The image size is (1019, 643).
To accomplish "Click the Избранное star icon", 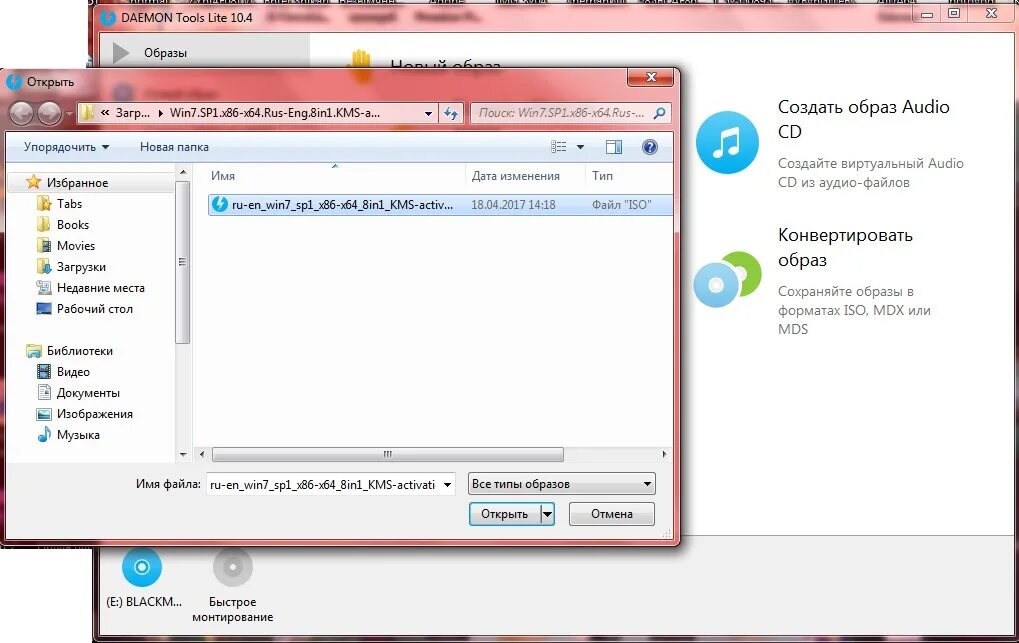I will [33, 182].
